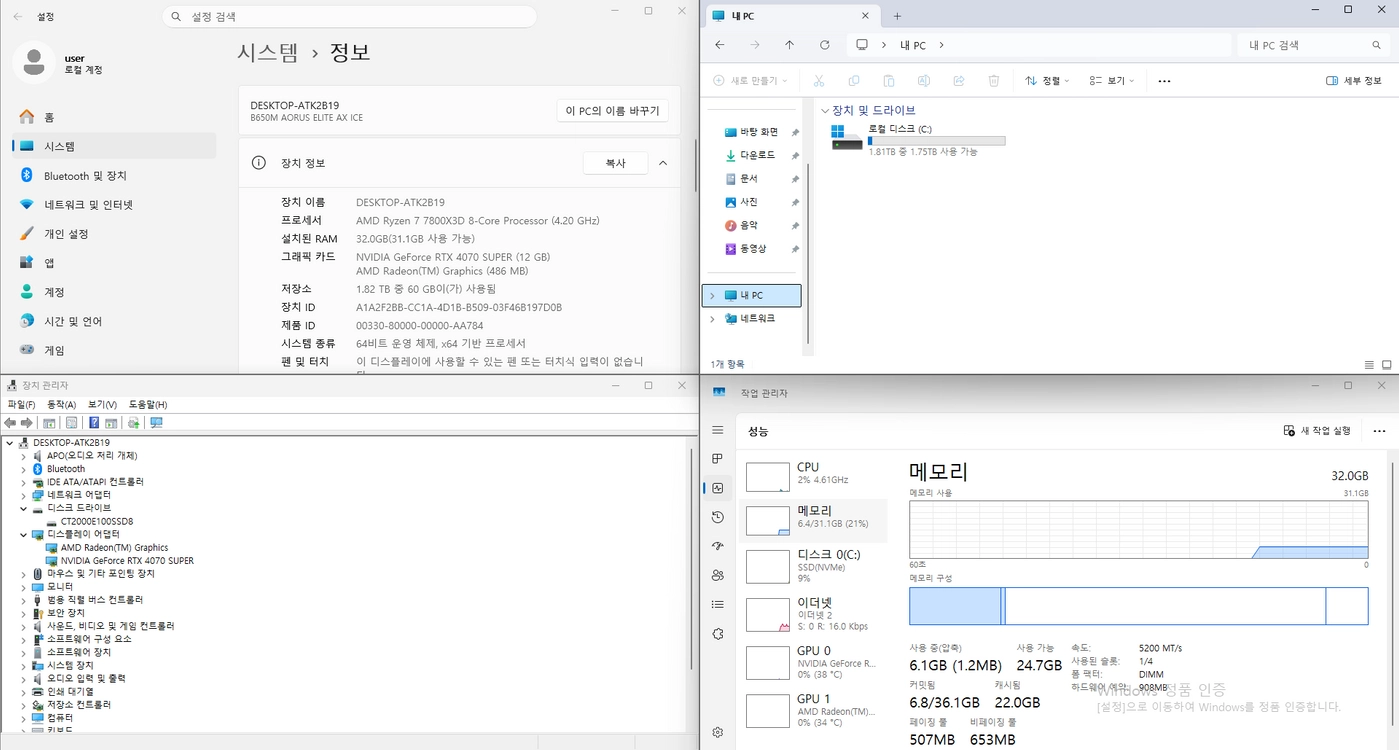This screenshot has height=750, width=1399.
Task: Open the 정렬 sort dropdown in File Explorer
Action: pos(1047,81)
